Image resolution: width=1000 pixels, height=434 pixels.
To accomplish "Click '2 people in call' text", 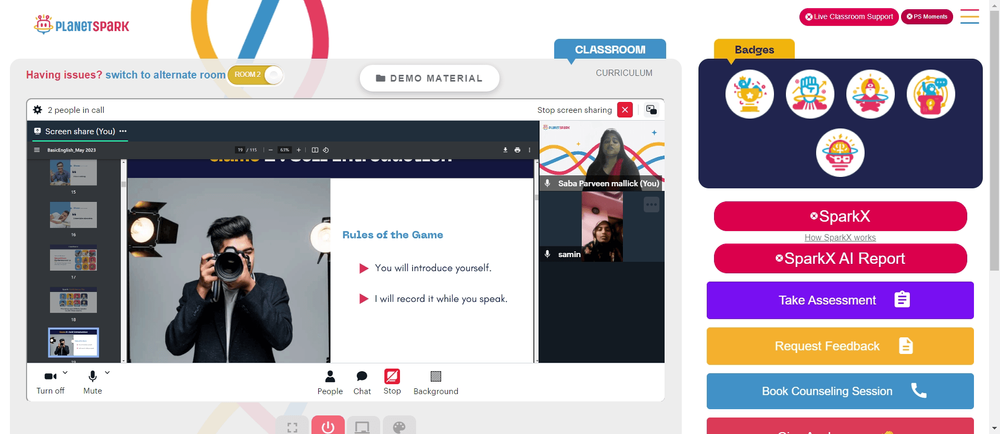I will (76, 110).
